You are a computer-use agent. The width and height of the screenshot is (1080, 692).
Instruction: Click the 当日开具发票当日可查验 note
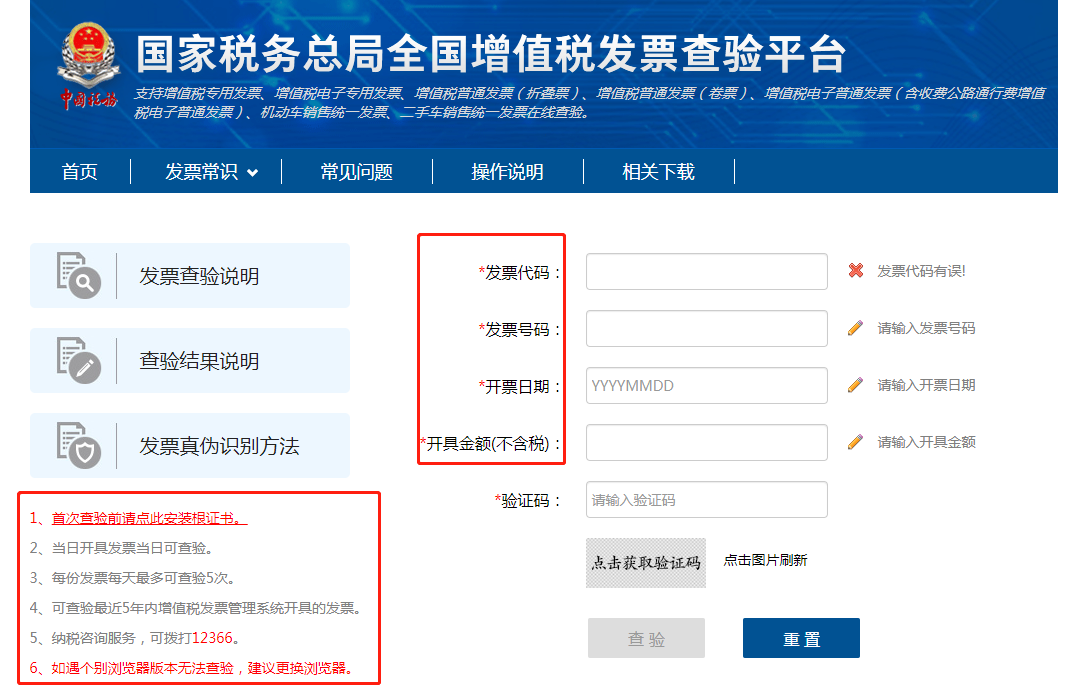pyautogui.click(x=121, y=548)
